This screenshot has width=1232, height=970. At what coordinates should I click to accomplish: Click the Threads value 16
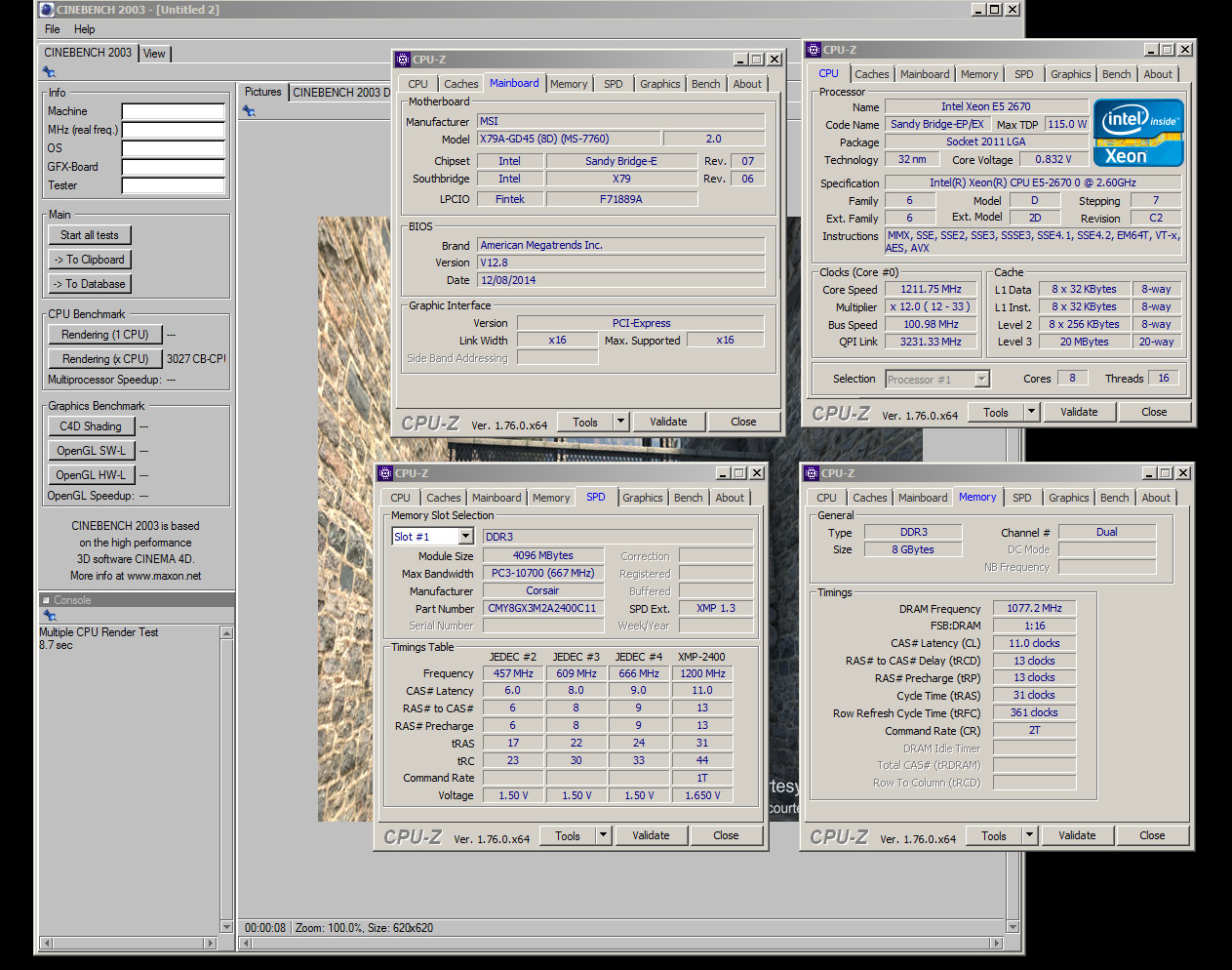[1164, 378]
